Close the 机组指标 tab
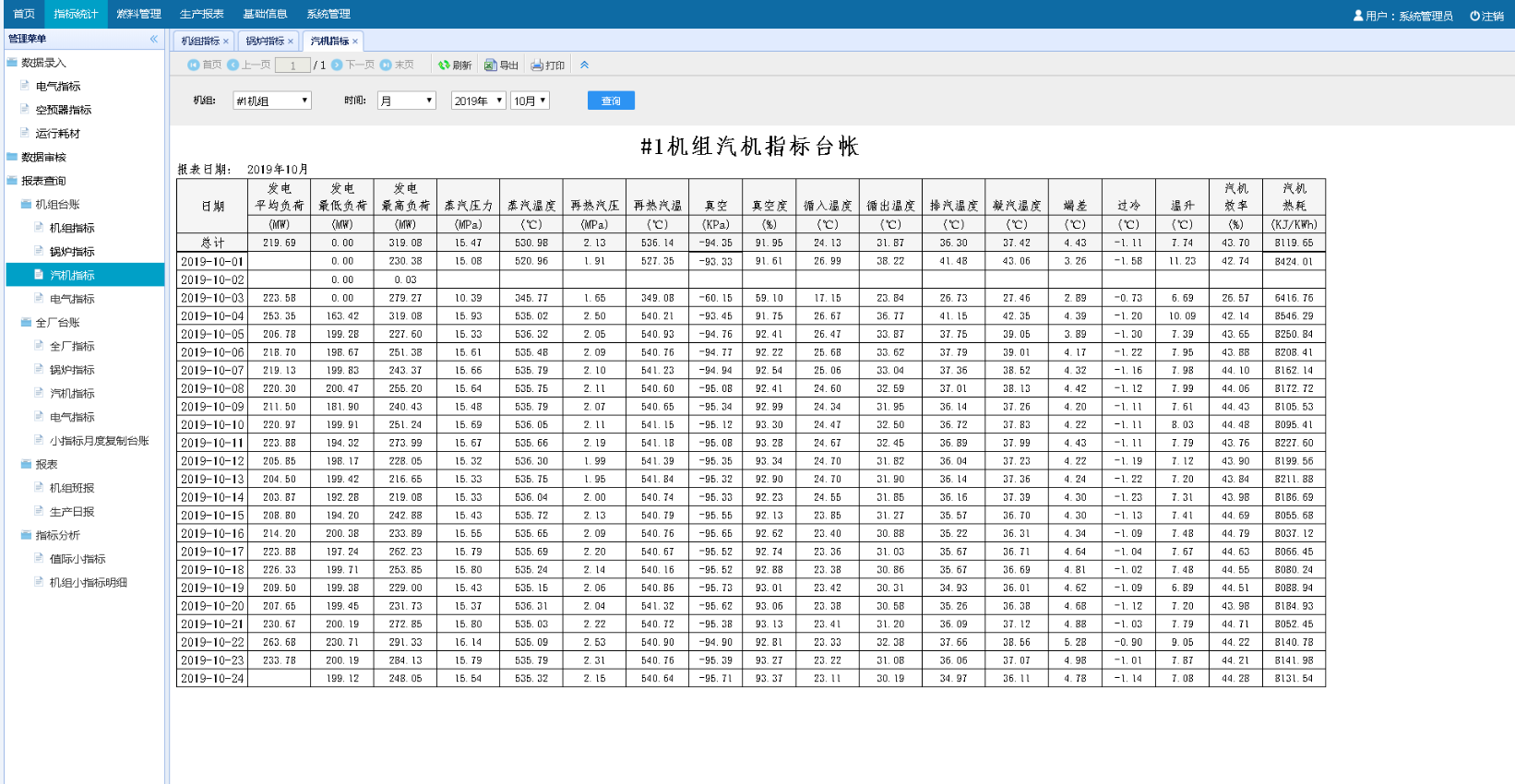This screenshot has width=1515, height=784. pyautogui.click(x=226, y=42)
